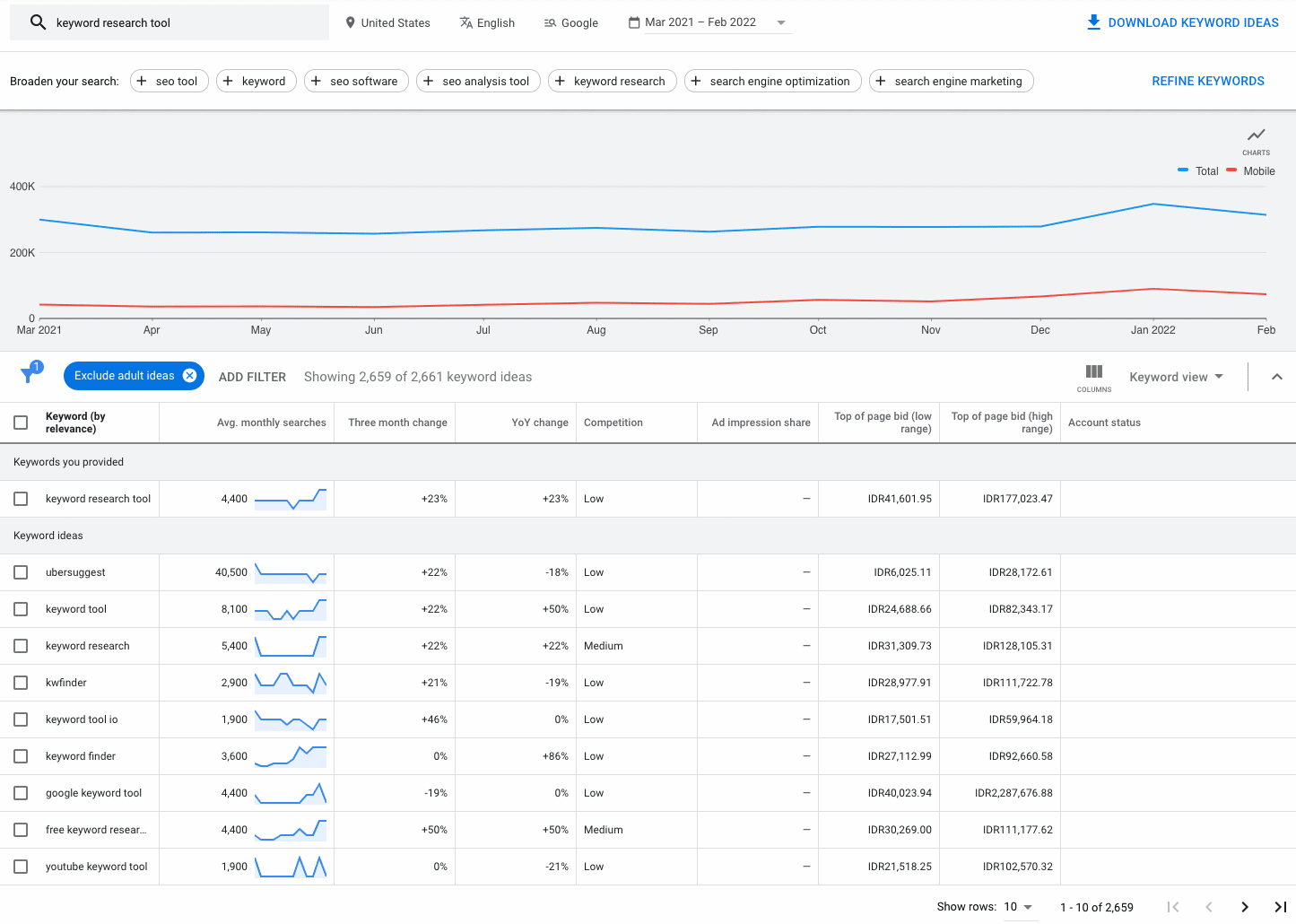Sort by Keyword (by relevance) column
The image size is (1296, 924).
[76, 423]
